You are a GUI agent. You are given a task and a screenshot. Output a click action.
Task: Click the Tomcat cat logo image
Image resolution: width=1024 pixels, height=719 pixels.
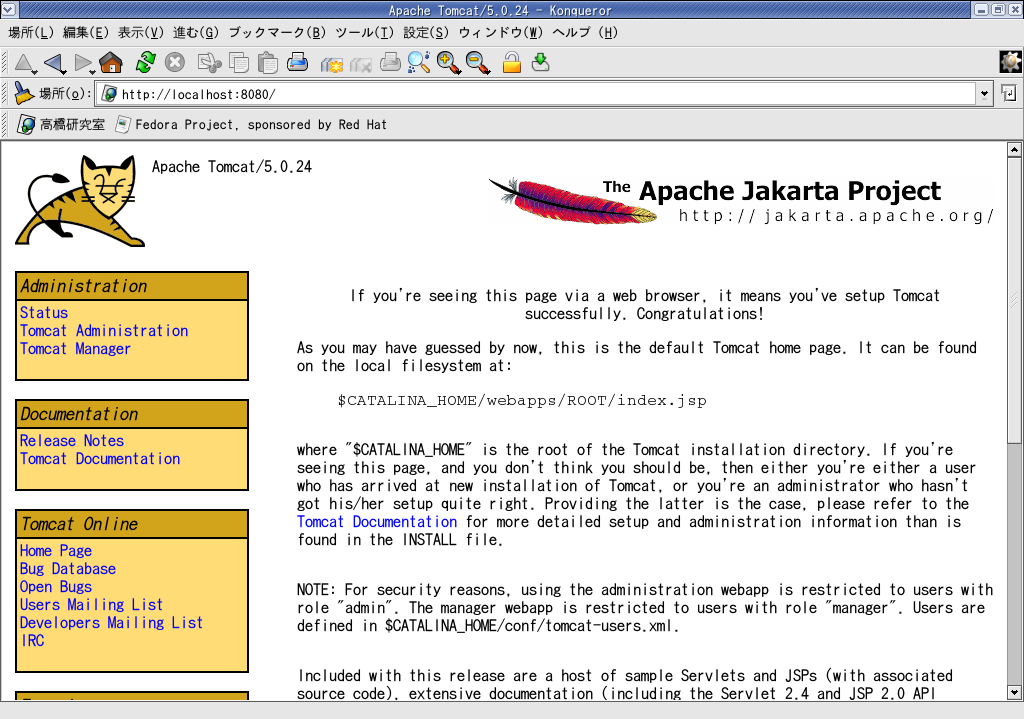[80, 200]
